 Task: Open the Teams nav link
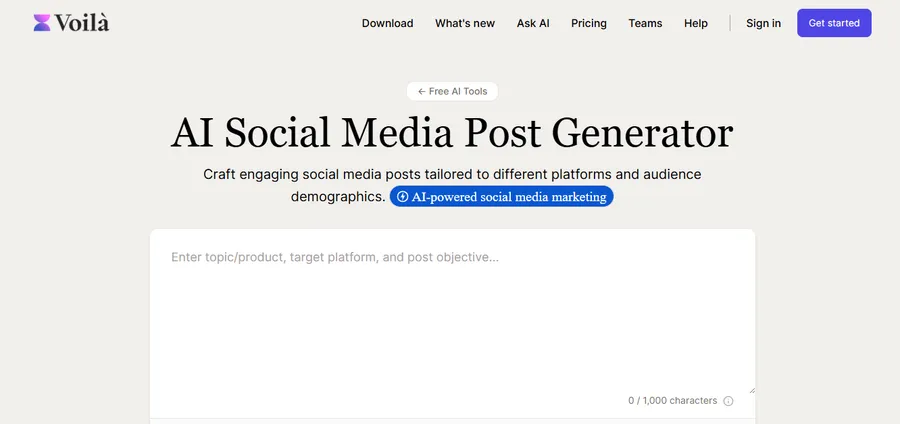[x=645, y=23]
